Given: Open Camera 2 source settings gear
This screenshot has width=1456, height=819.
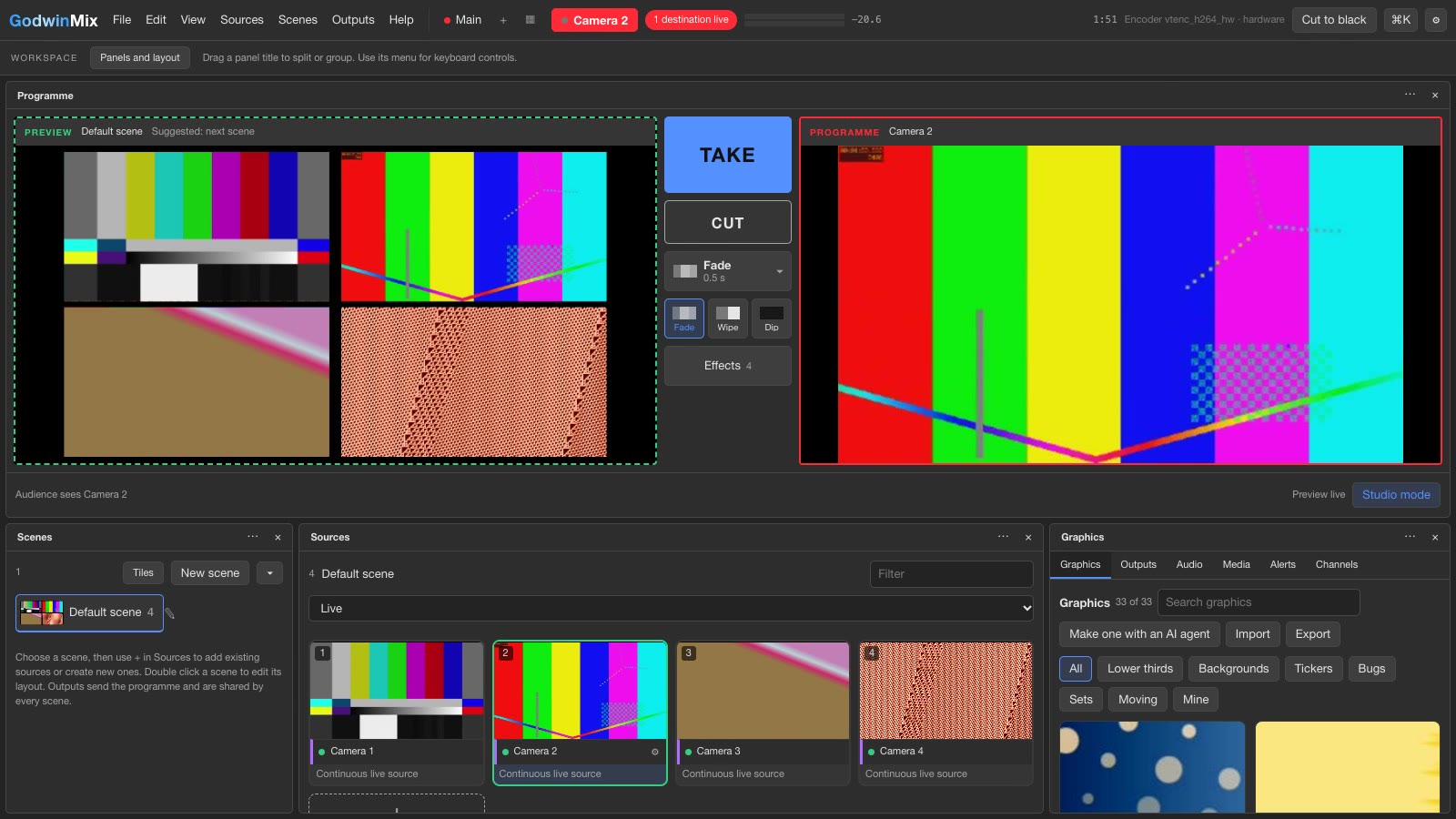Looking at the screenshot, I should 655,752.
